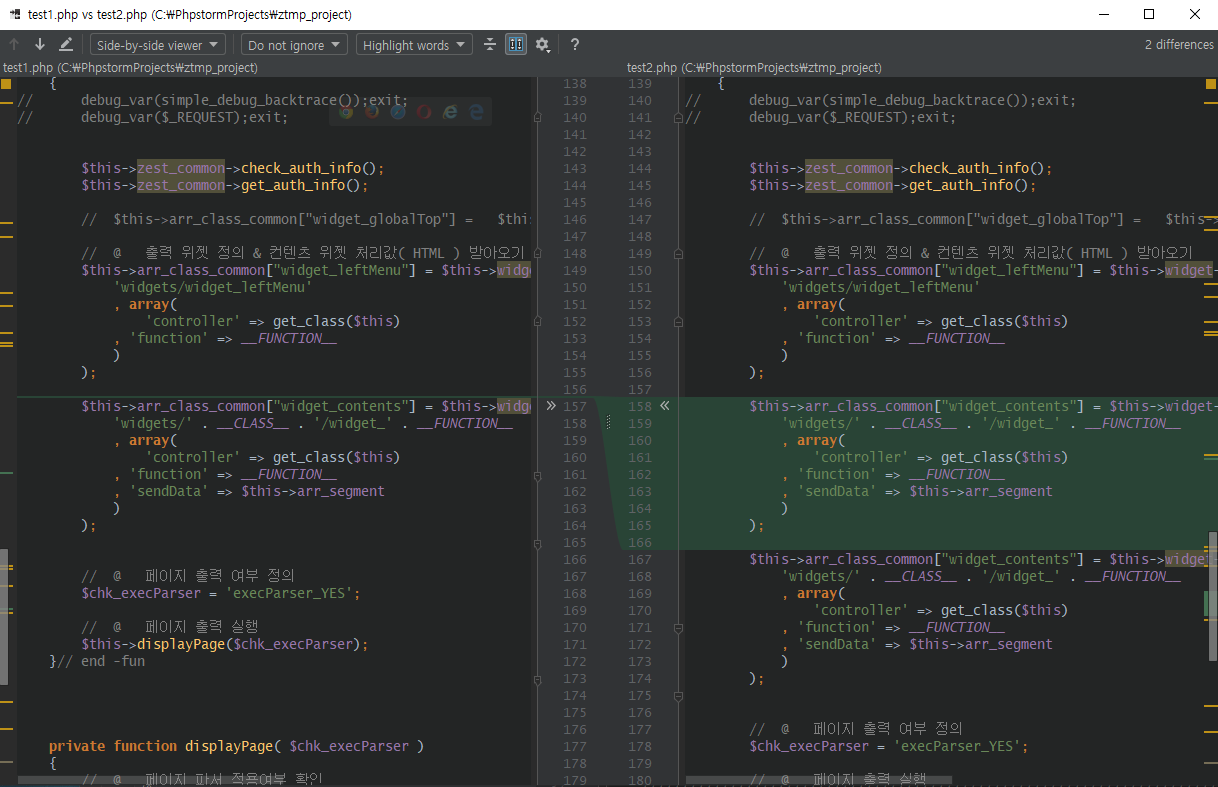Screen dimensions: 1218x787
Task: Click 'widgets/widget_leftMenu' string in left pane
Action: [213, 287]
